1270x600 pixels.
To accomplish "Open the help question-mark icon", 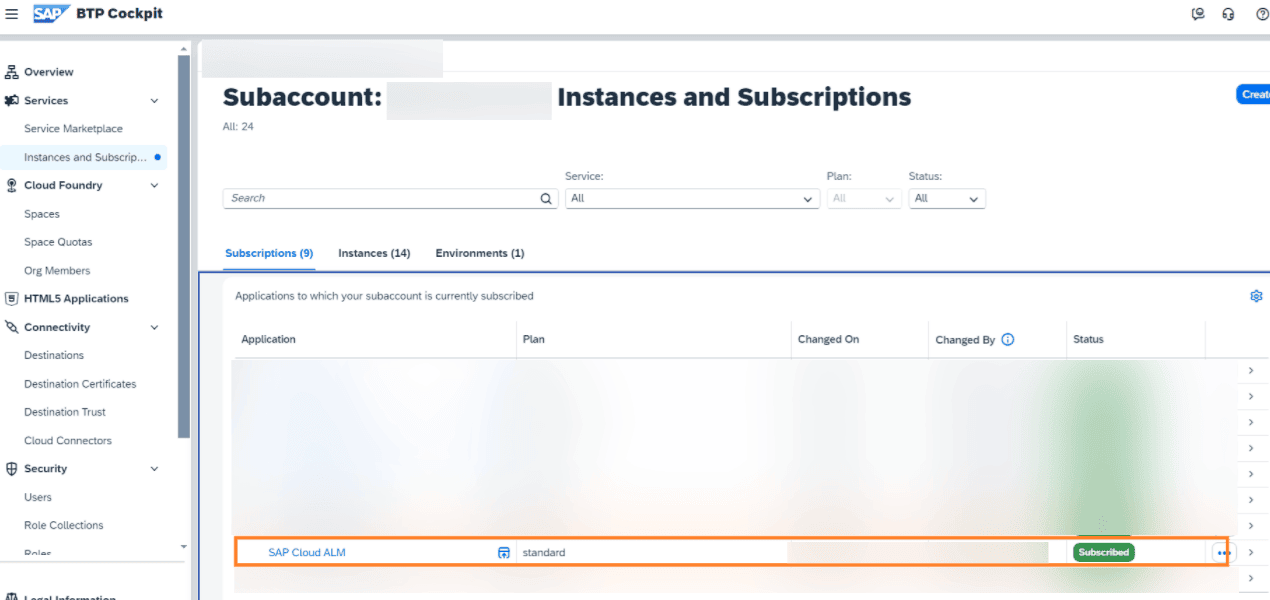I will (1261, 14).
